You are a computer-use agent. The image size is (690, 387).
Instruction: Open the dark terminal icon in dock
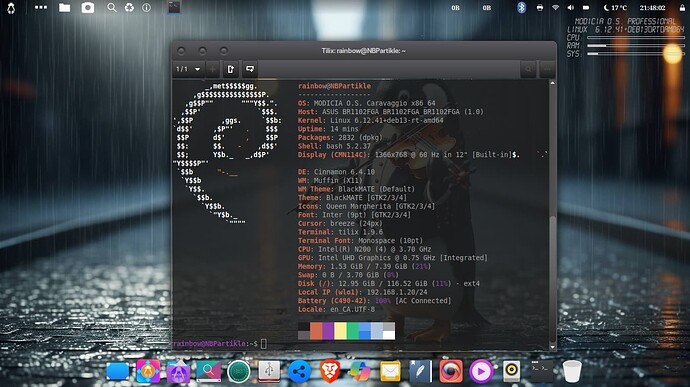pyautogui.click(x=541, y=372)
